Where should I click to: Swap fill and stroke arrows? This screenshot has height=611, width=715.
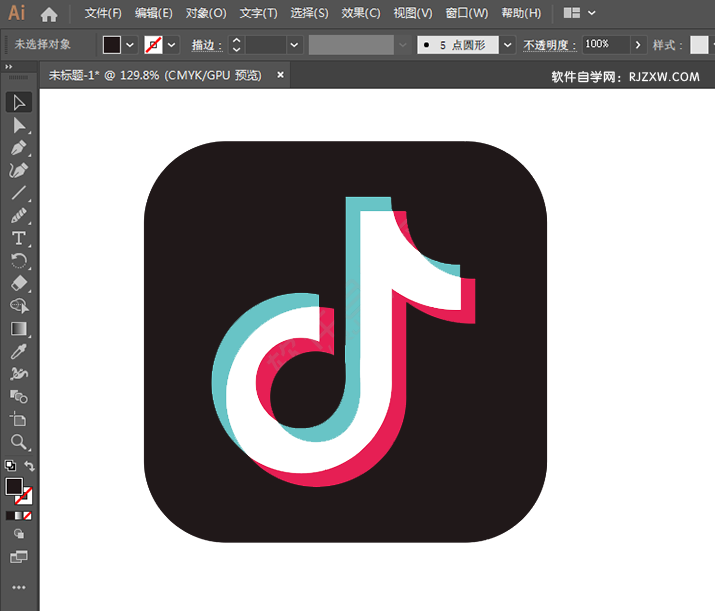(29, 466)
